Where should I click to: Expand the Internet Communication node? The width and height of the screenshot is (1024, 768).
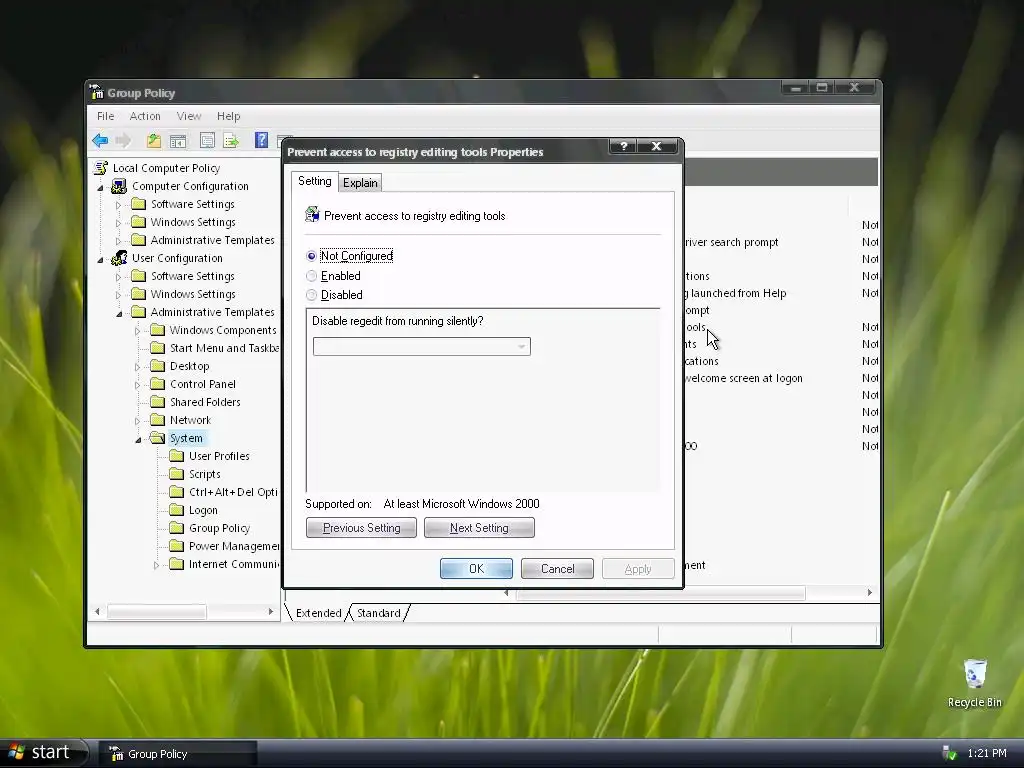pyautogui.click(x=156, y=565)
